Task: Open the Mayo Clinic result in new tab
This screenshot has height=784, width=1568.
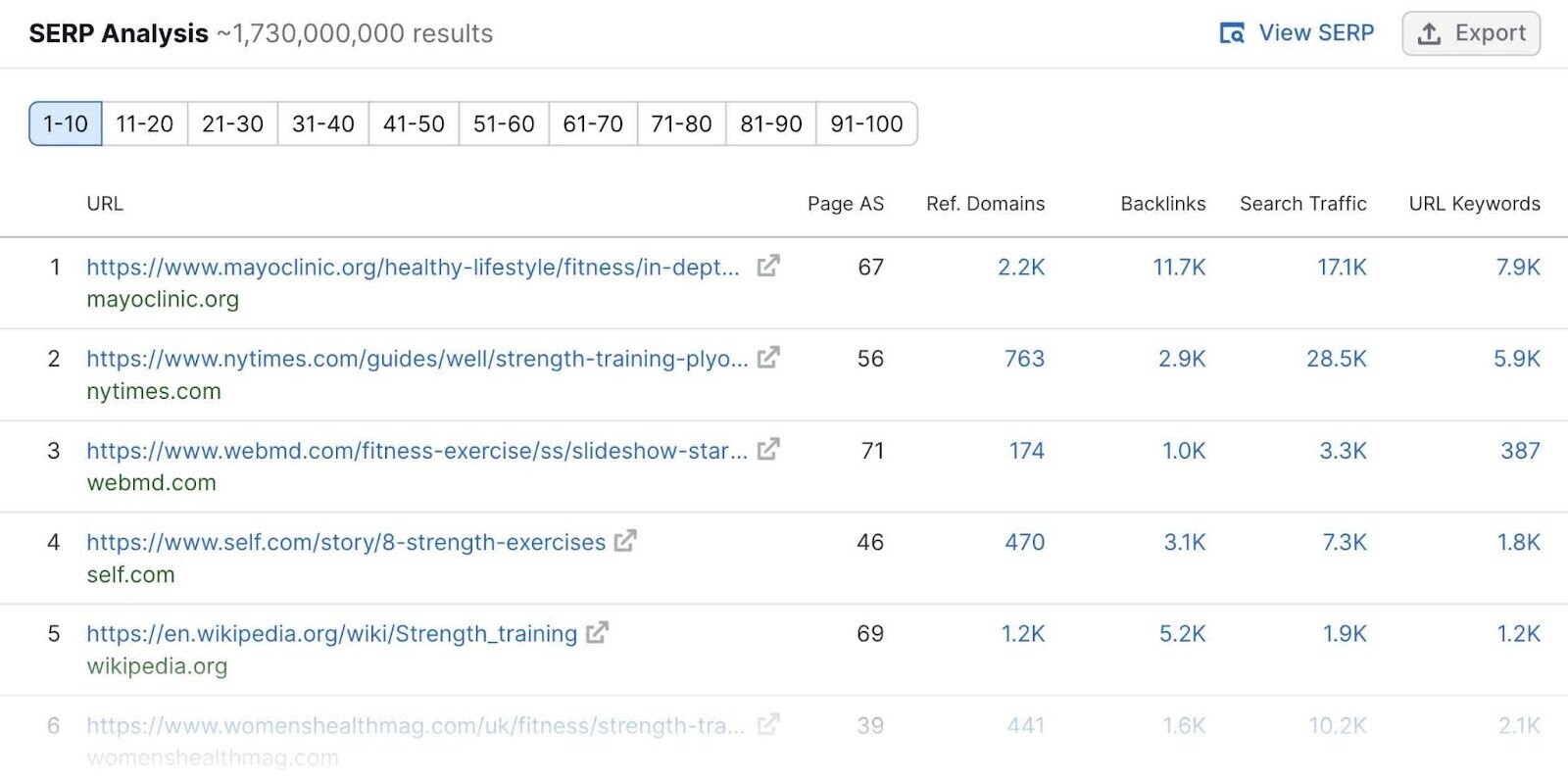Action: (x=768, y=266)
